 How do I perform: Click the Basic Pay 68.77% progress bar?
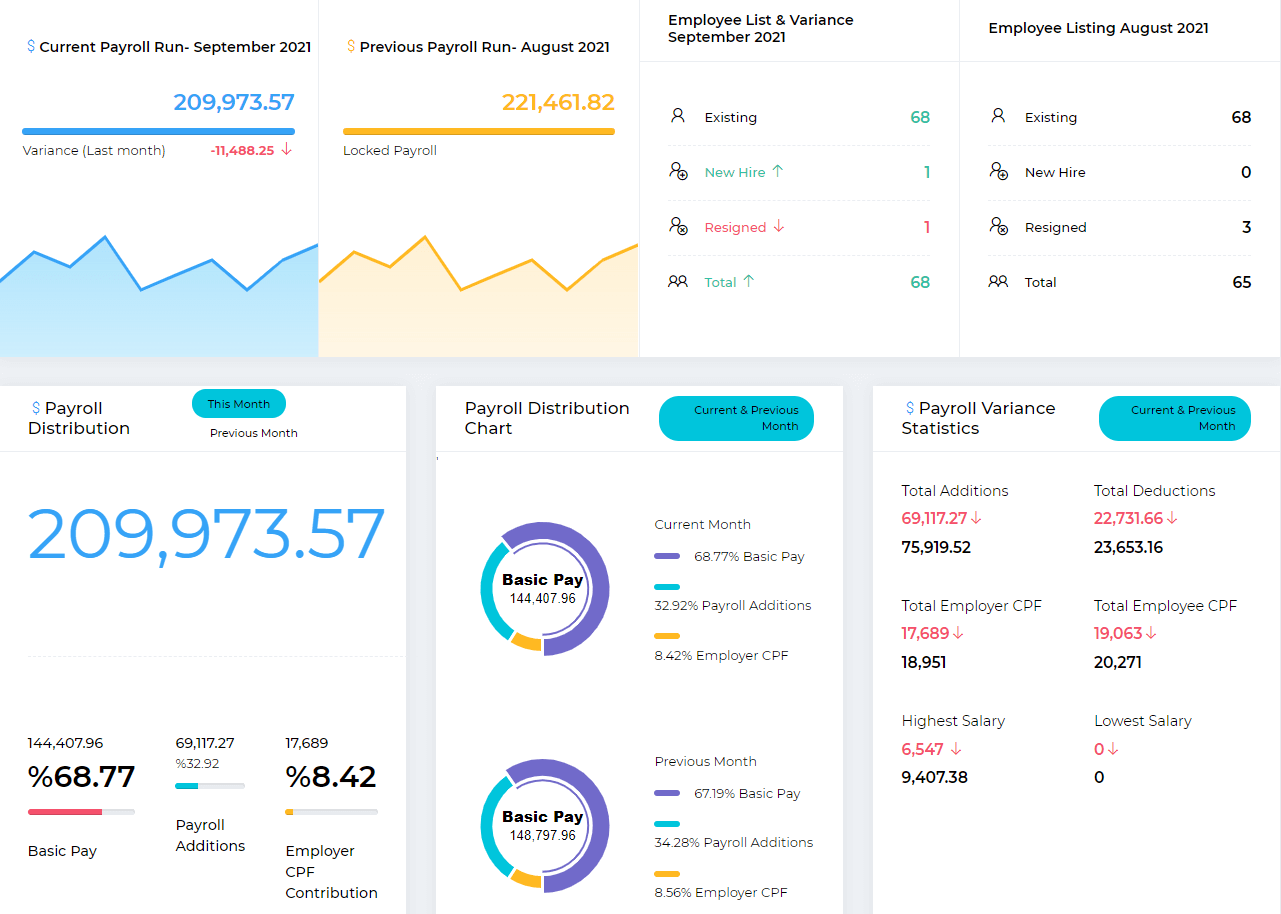(81, 811)
